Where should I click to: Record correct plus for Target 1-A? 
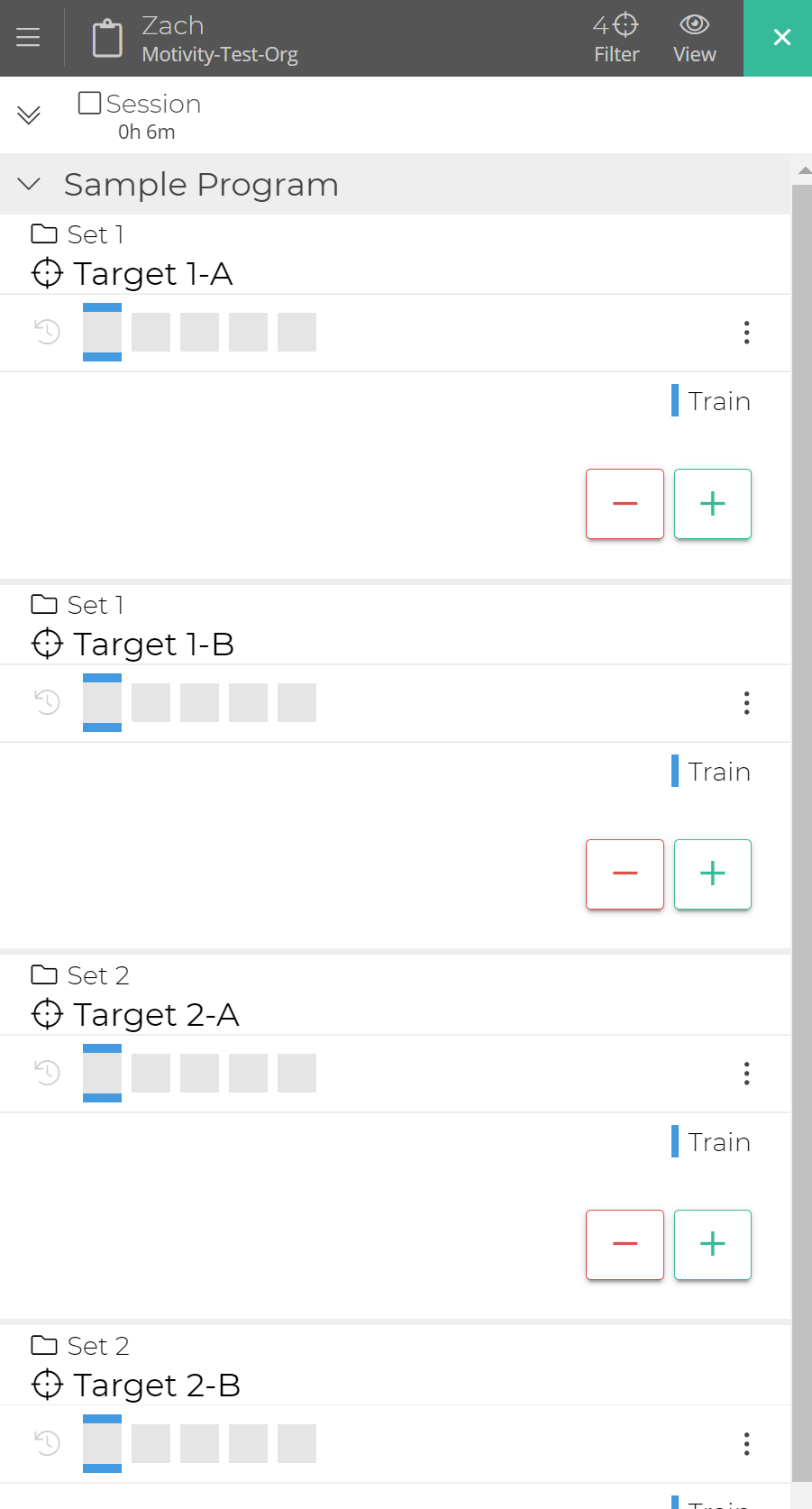(712, 504)
